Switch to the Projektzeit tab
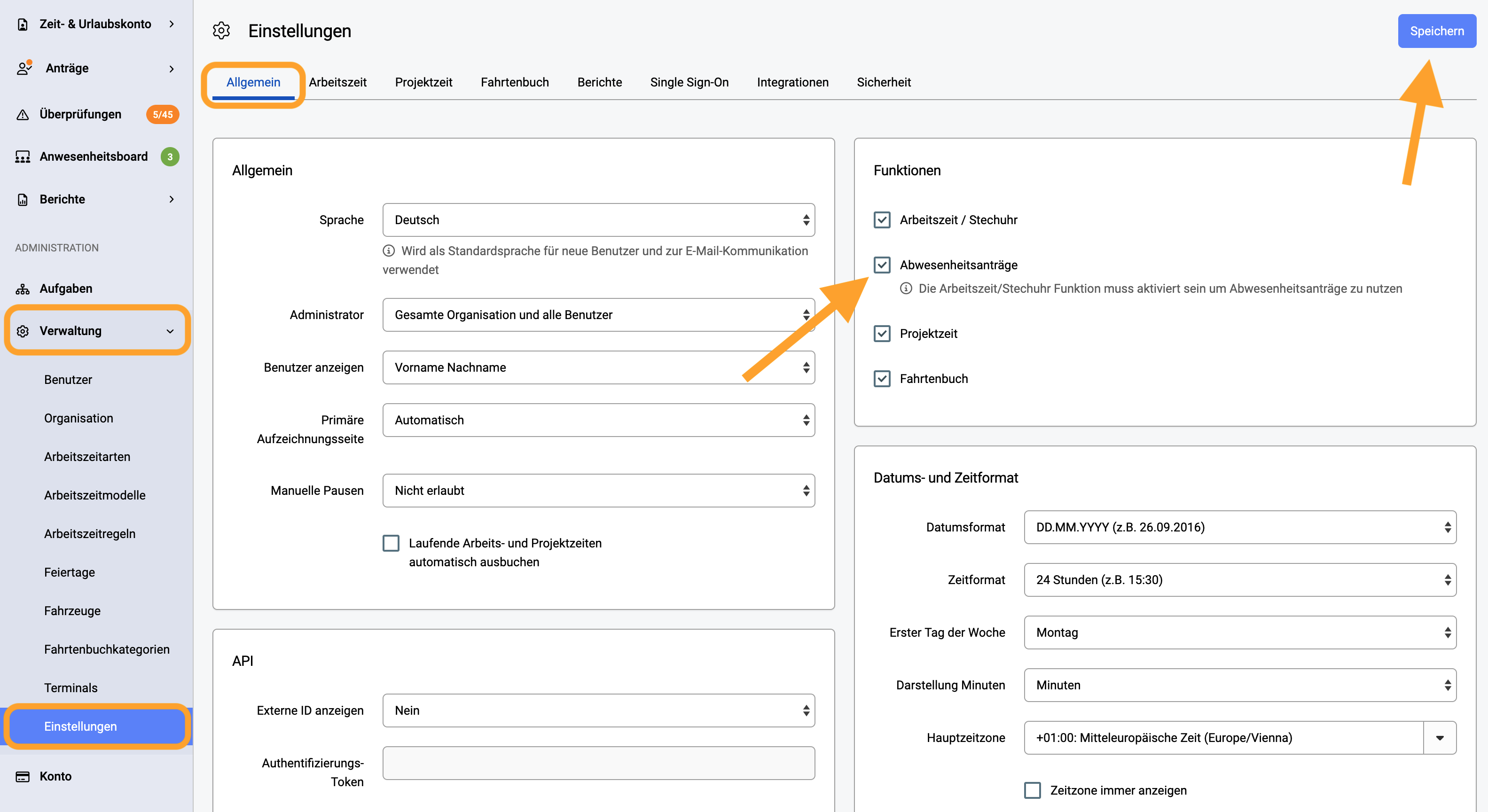The image size is (1488, 812). [424, 83]
